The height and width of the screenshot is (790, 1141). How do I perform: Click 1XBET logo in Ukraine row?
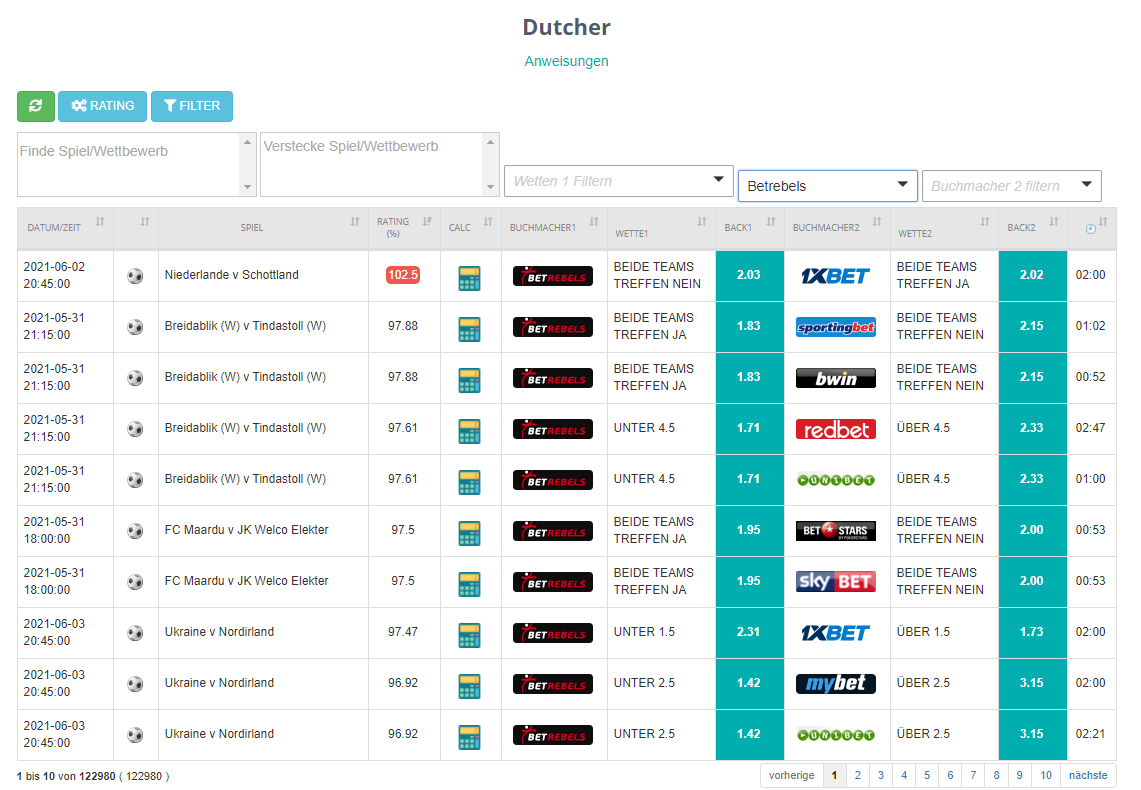[x=835, y=633]
